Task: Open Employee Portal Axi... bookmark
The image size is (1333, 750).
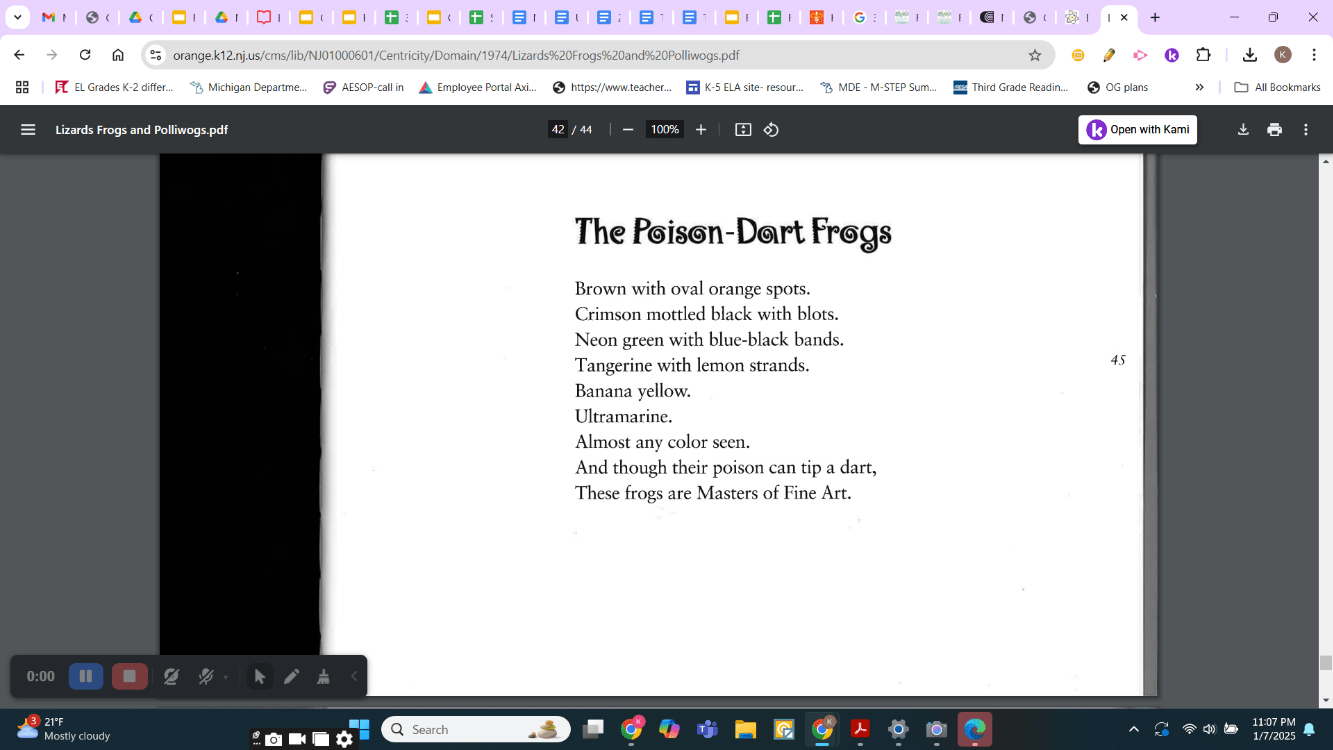Action: [477, 87]
